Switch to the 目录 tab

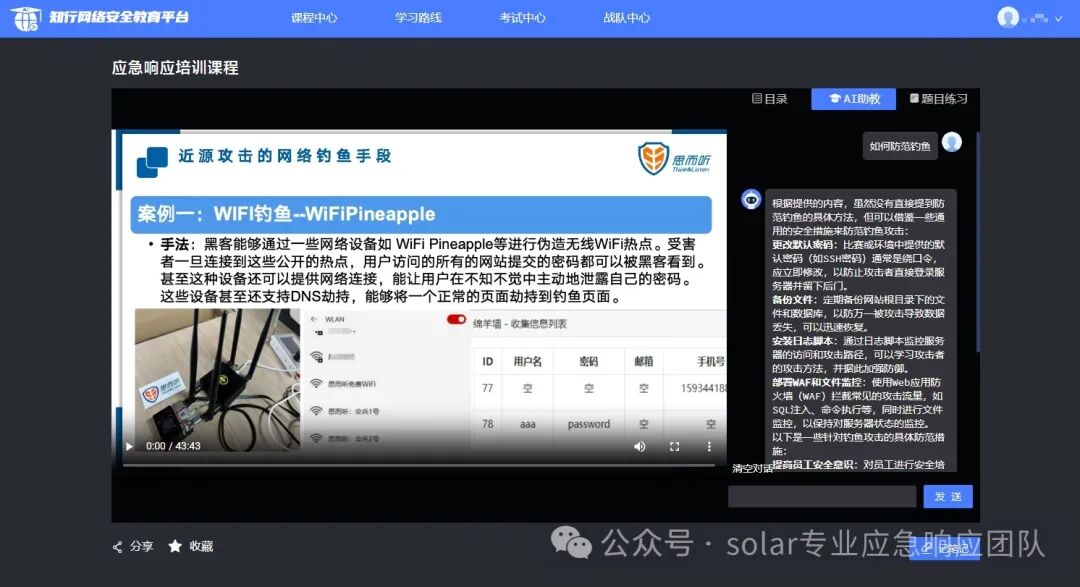pyautogui.click(x=769, y=99)
